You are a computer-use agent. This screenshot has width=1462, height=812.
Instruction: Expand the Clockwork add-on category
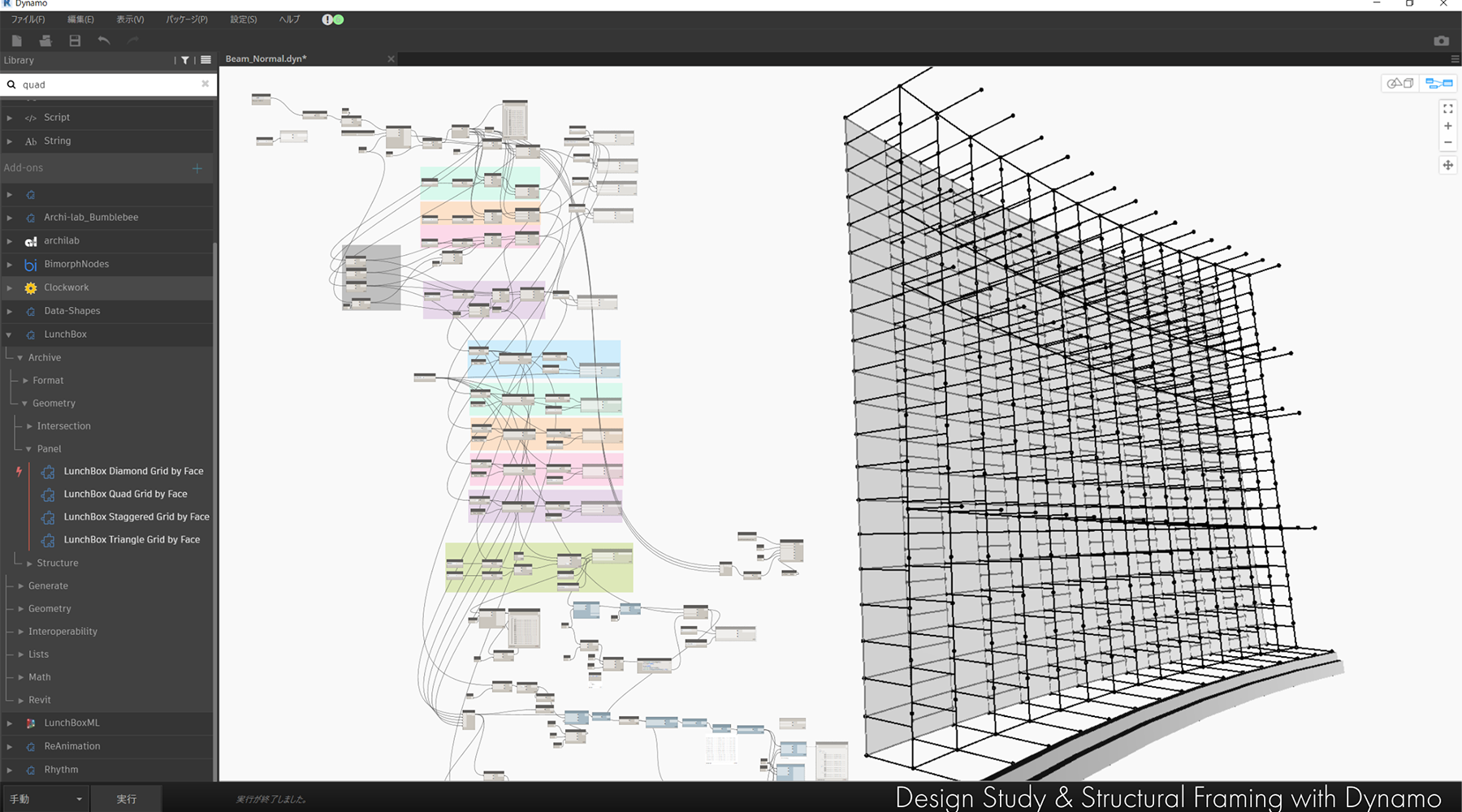coord(10,287)
